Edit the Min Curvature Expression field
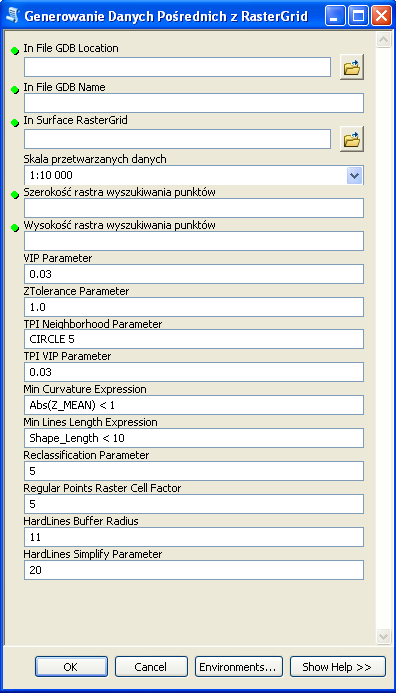Screen dimensions: 396x693 [194, 405]
